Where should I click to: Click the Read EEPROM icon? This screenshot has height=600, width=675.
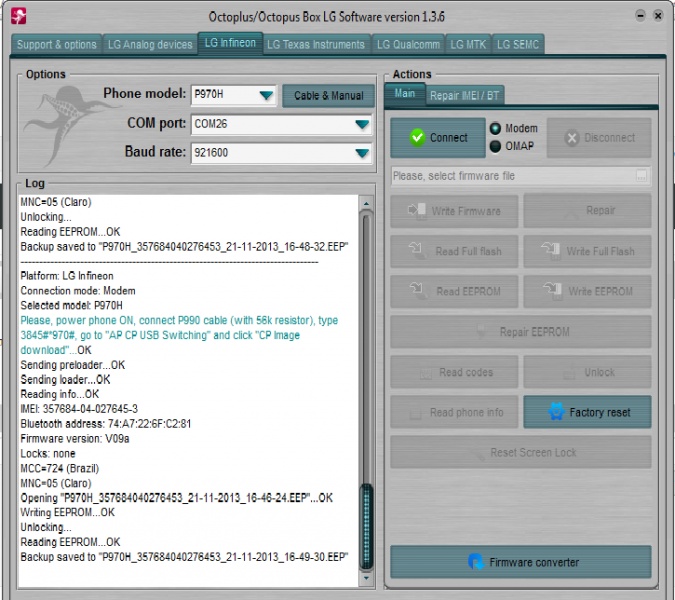coord(418,291)
